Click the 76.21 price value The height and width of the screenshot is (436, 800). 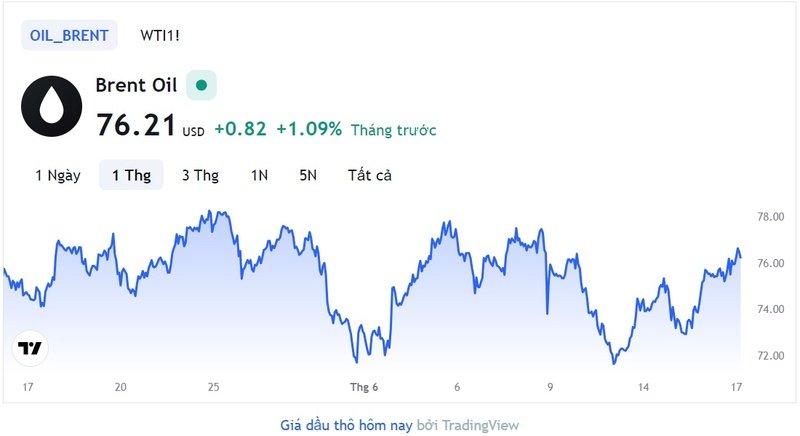click(136, 125)
